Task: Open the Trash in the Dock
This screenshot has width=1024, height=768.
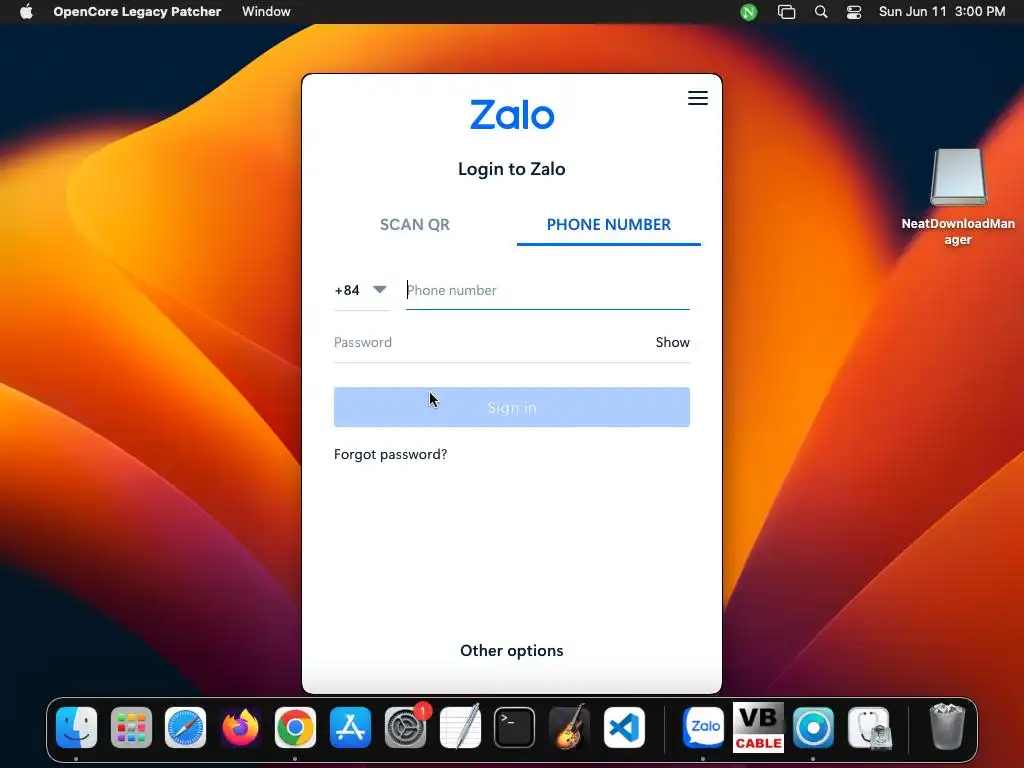Action: click(x=946, y=727)
